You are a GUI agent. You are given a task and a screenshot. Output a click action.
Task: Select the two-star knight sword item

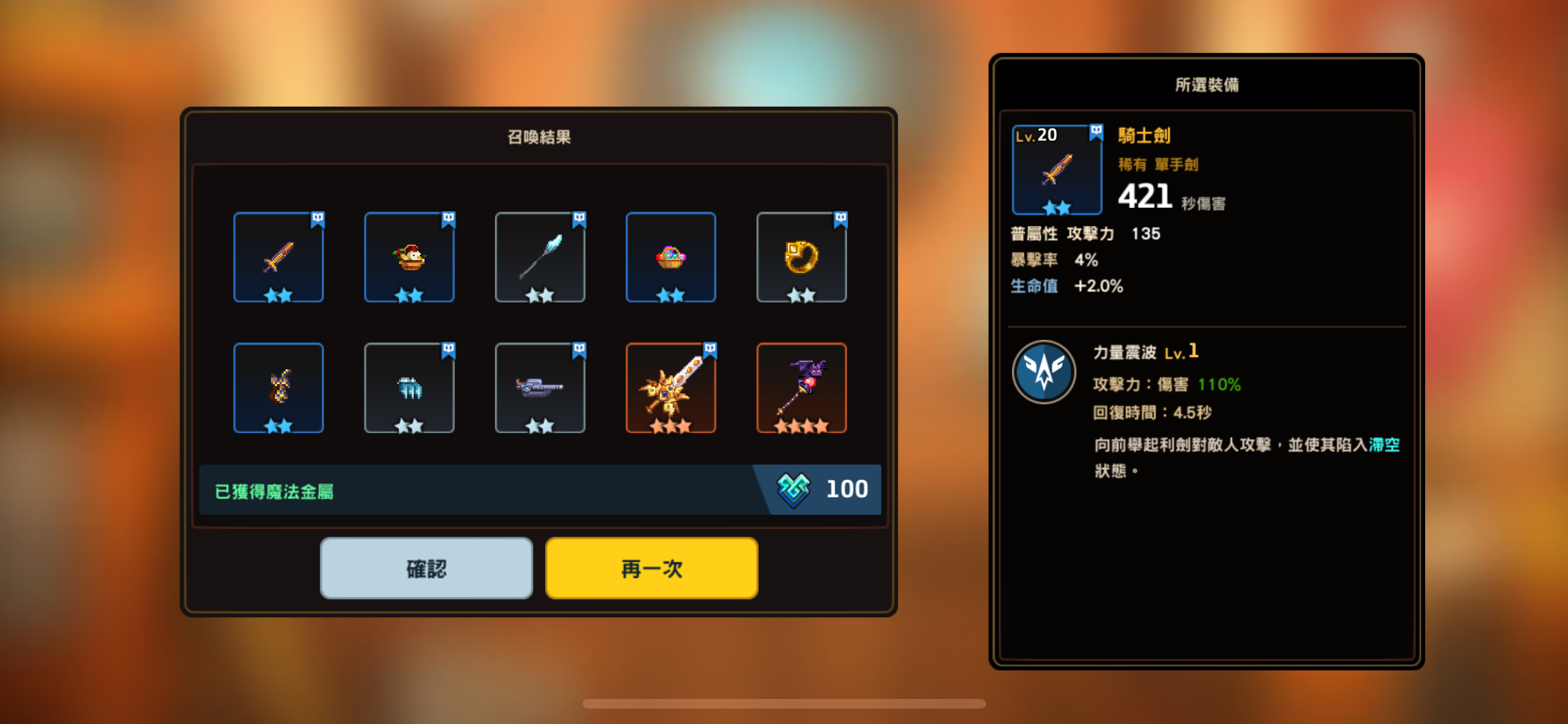tap(278, 257)
